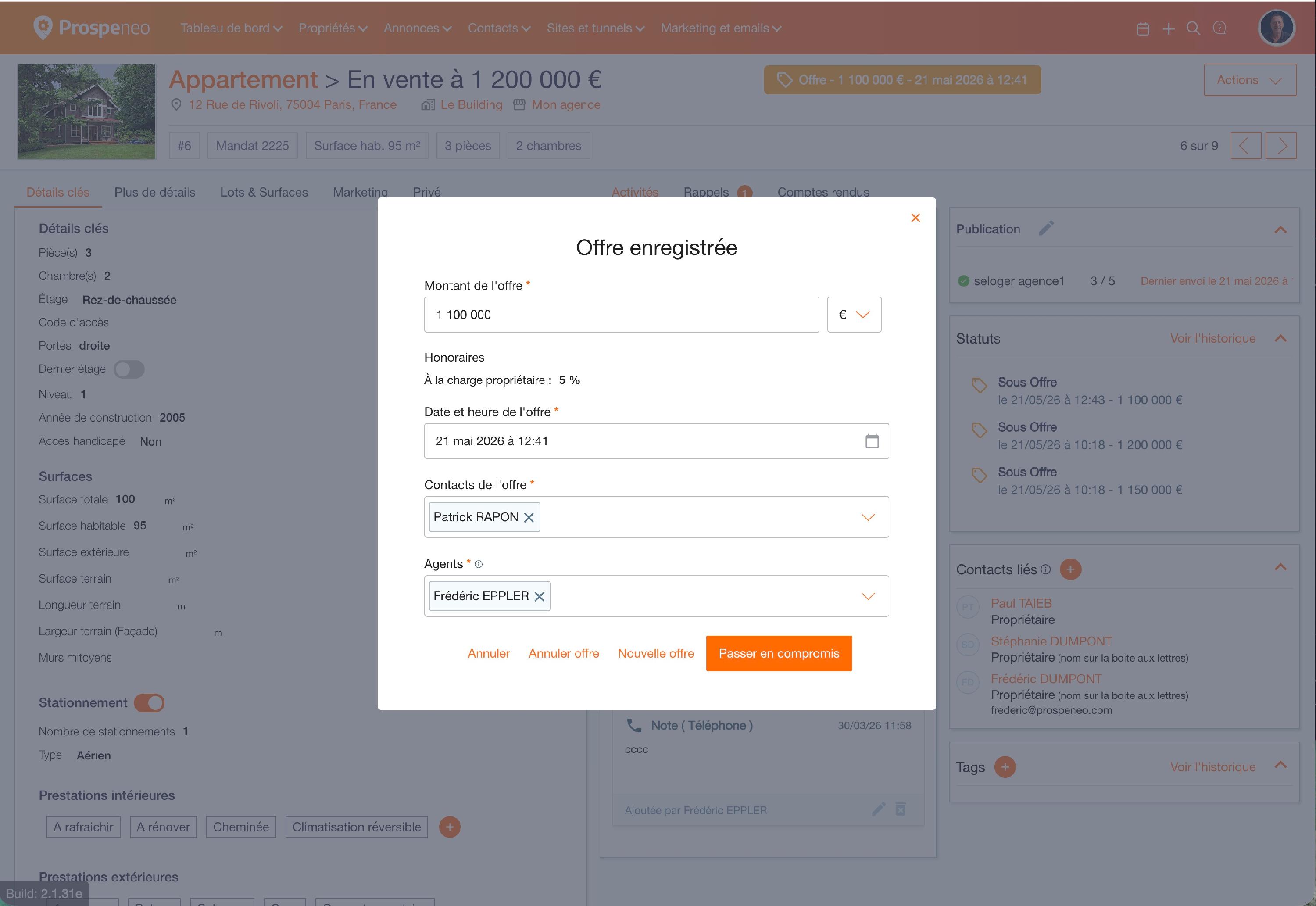Open the Tableau de bord menu
This screenshot has height=906, width=1316.
tap(231, 28)
